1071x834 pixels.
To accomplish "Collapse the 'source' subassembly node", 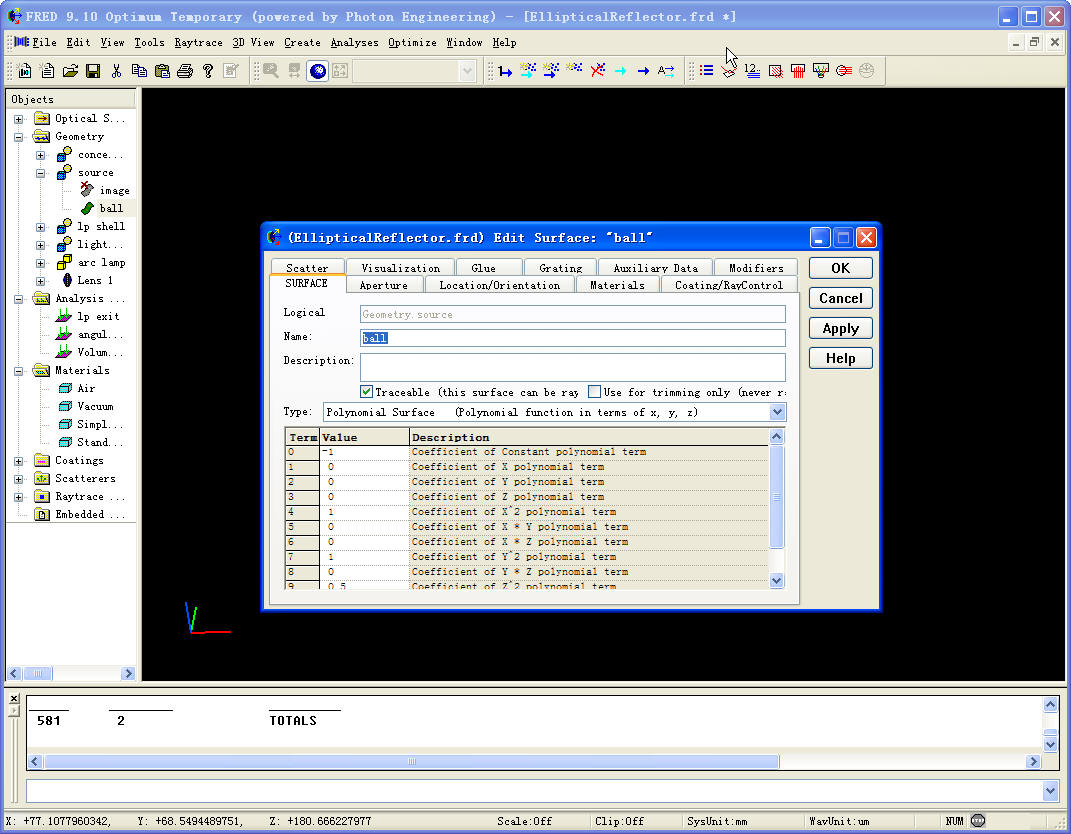I will [x=41, y=173].
